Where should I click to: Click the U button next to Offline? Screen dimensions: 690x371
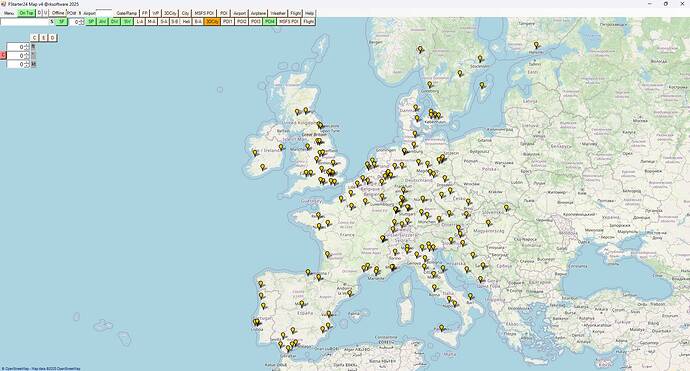[x=45, y=13]
